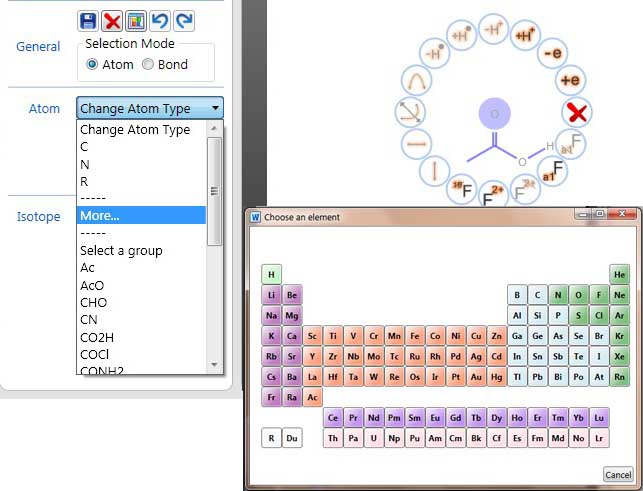Image resolution: width=643 pixels, height=491 pixels.
Task: Pick carbon C in periodic table
Action: [x=538, y=295]
